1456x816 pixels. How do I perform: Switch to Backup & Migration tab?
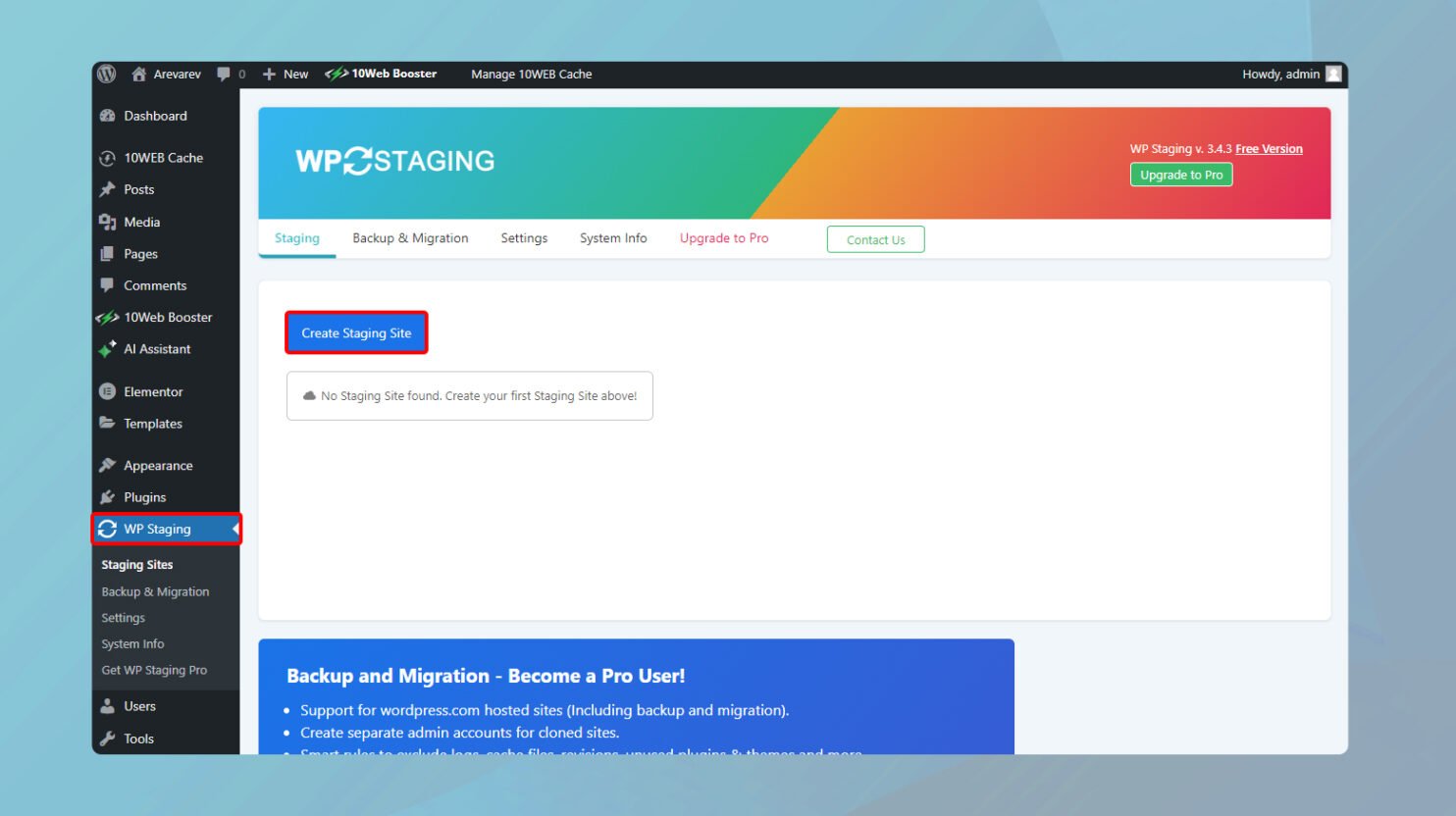pyautogui.click(x=410, y=237)
